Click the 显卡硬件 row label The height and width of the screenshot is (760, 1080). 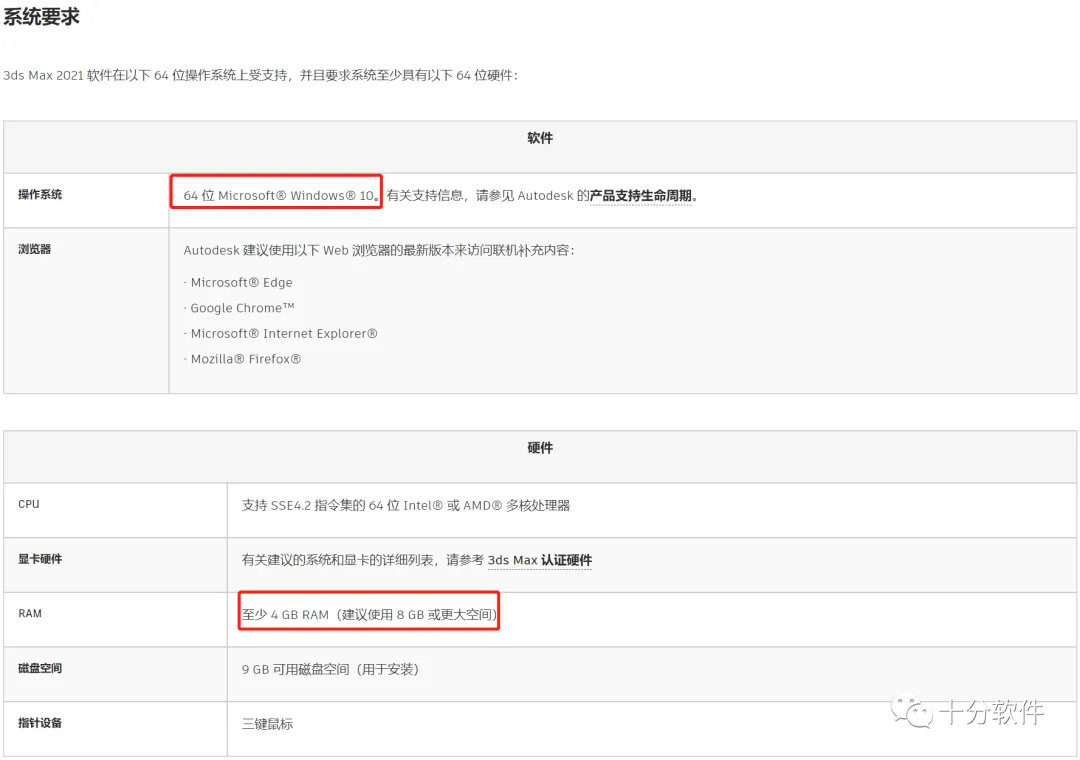click(x=40, y=559)
